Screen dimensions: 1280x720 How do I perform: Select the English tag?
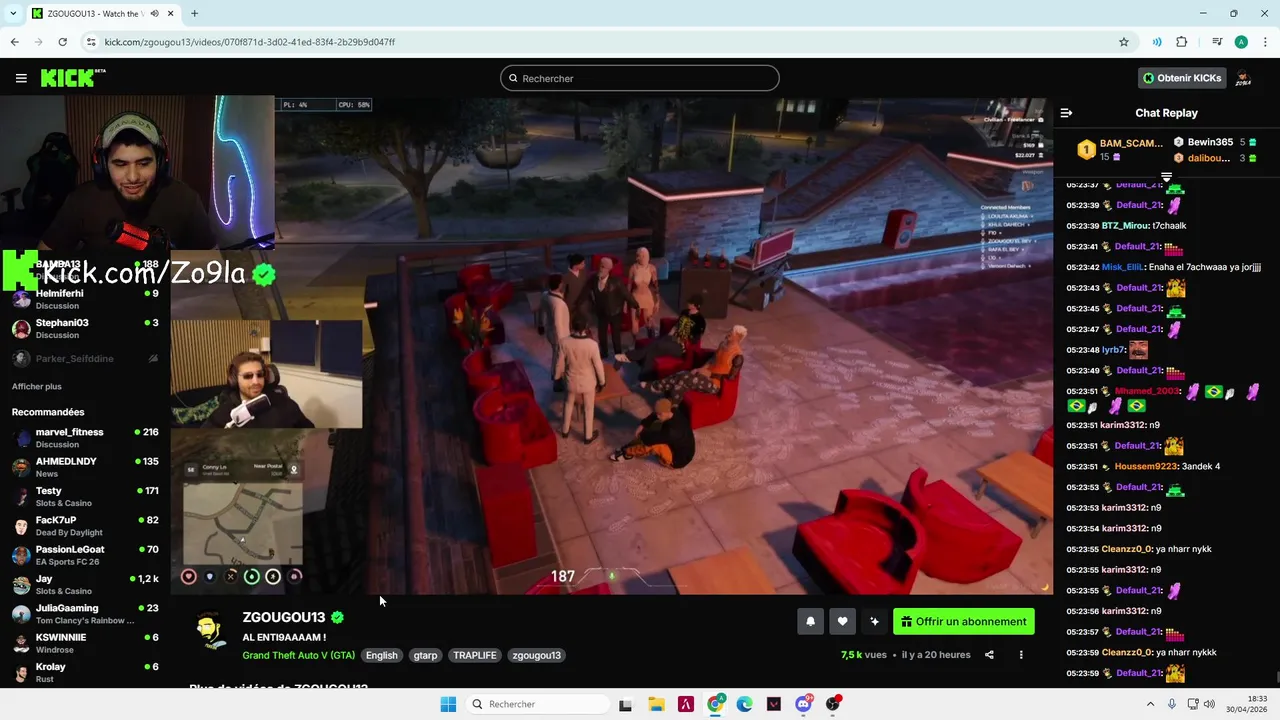381,655
